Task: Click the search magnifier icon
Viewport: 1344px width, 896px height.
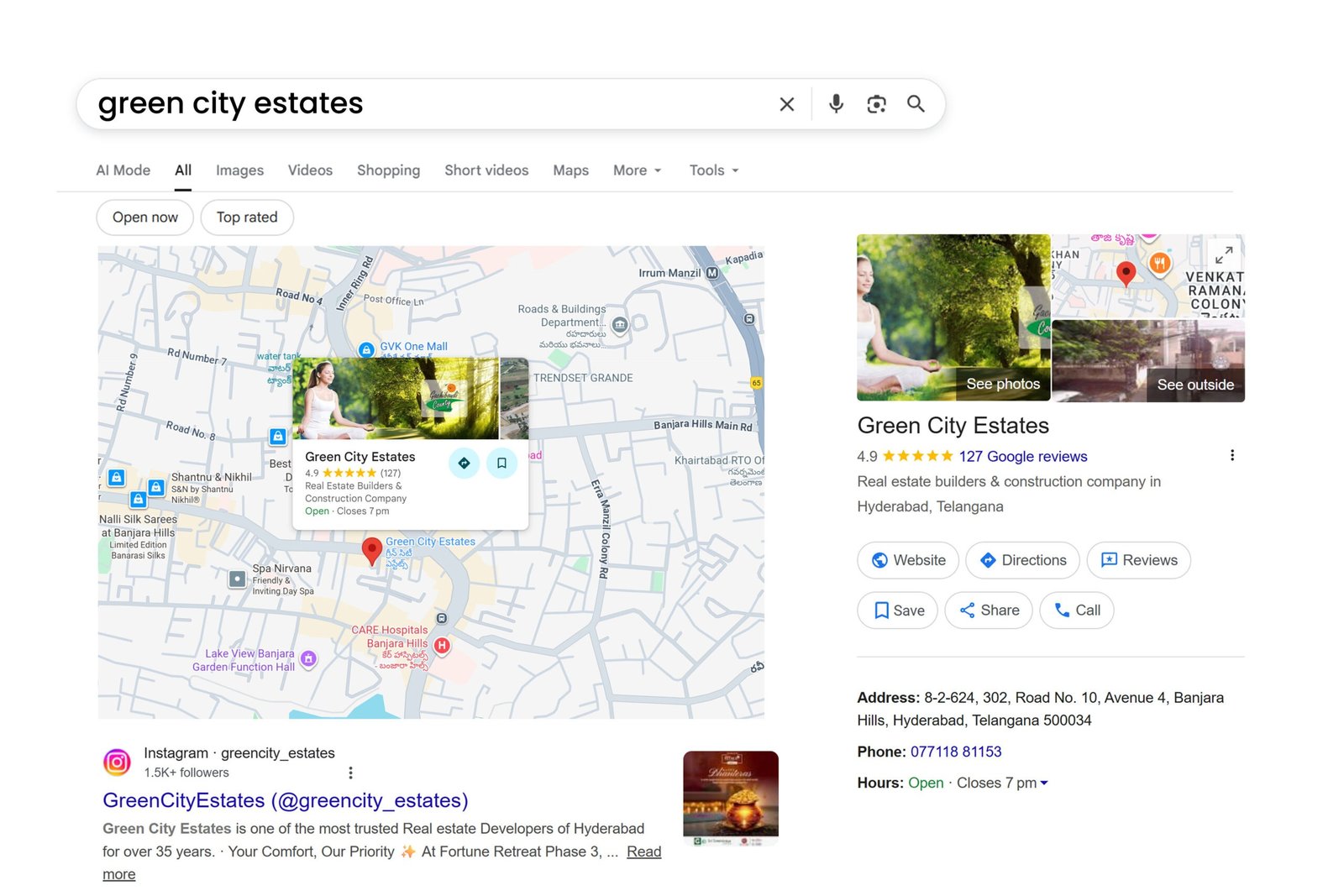Action: click(916, 104)
